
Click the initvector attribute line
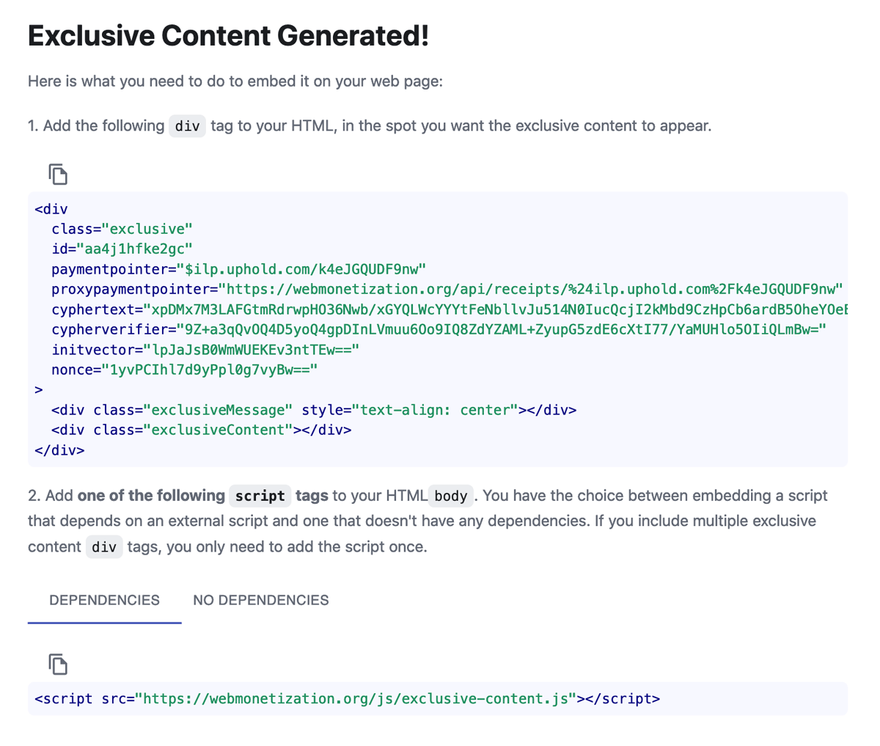pos(205,350)
